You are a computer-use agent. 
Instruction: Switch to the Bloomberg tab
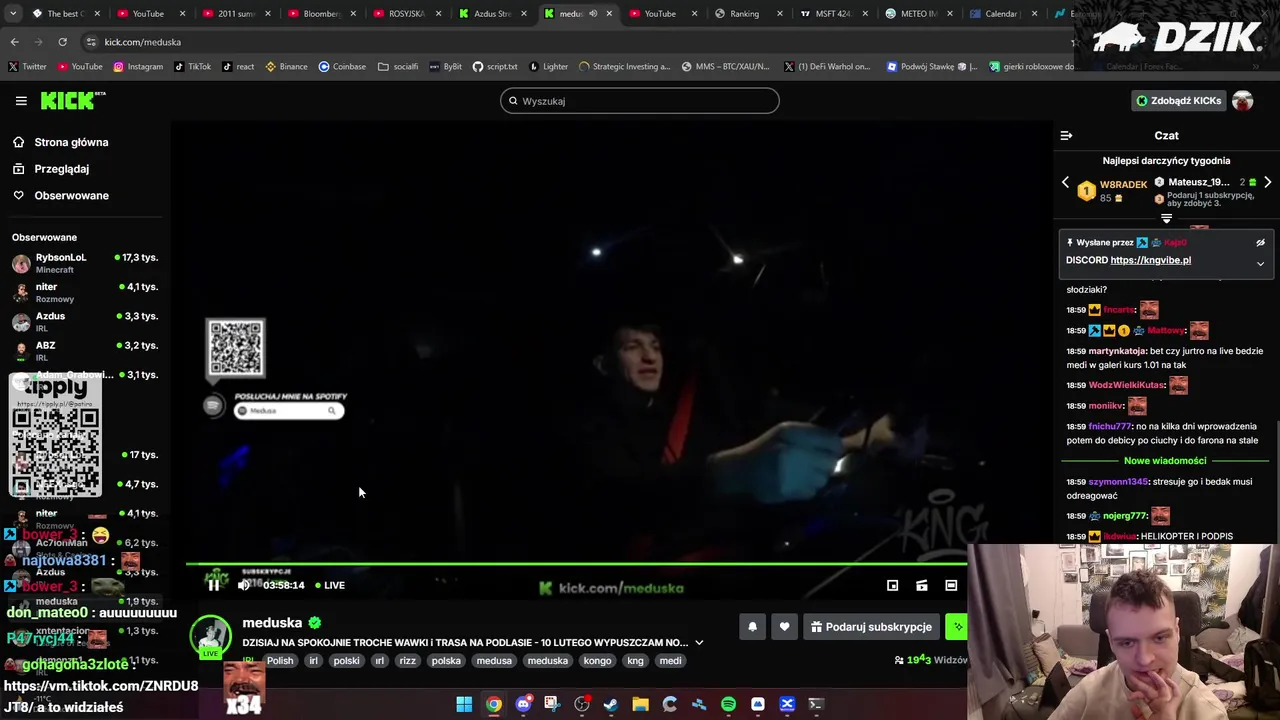322,14
